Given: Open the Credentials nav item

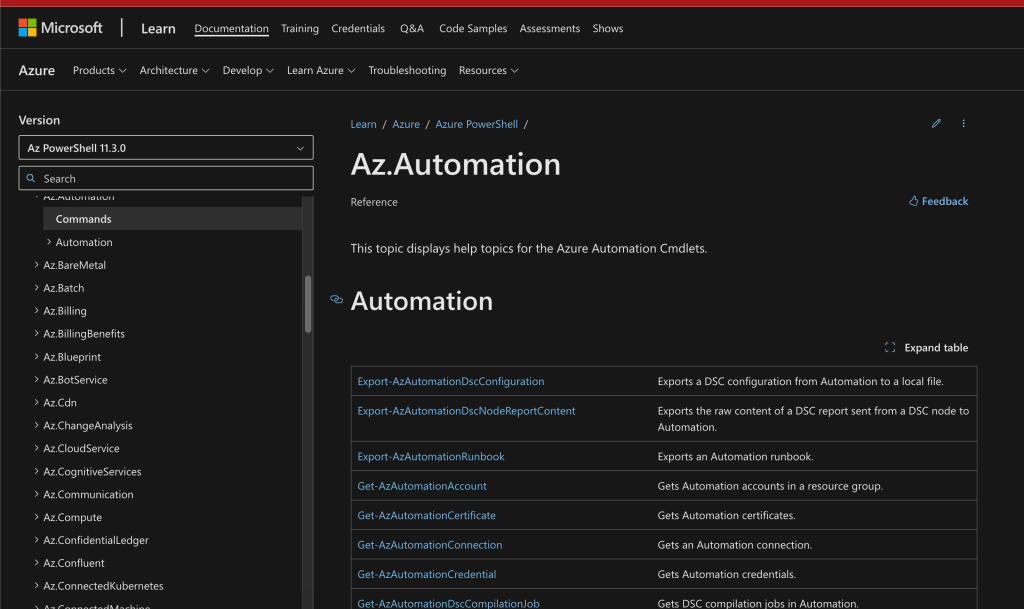Looking at the screenshot, I should click(358, 28).
